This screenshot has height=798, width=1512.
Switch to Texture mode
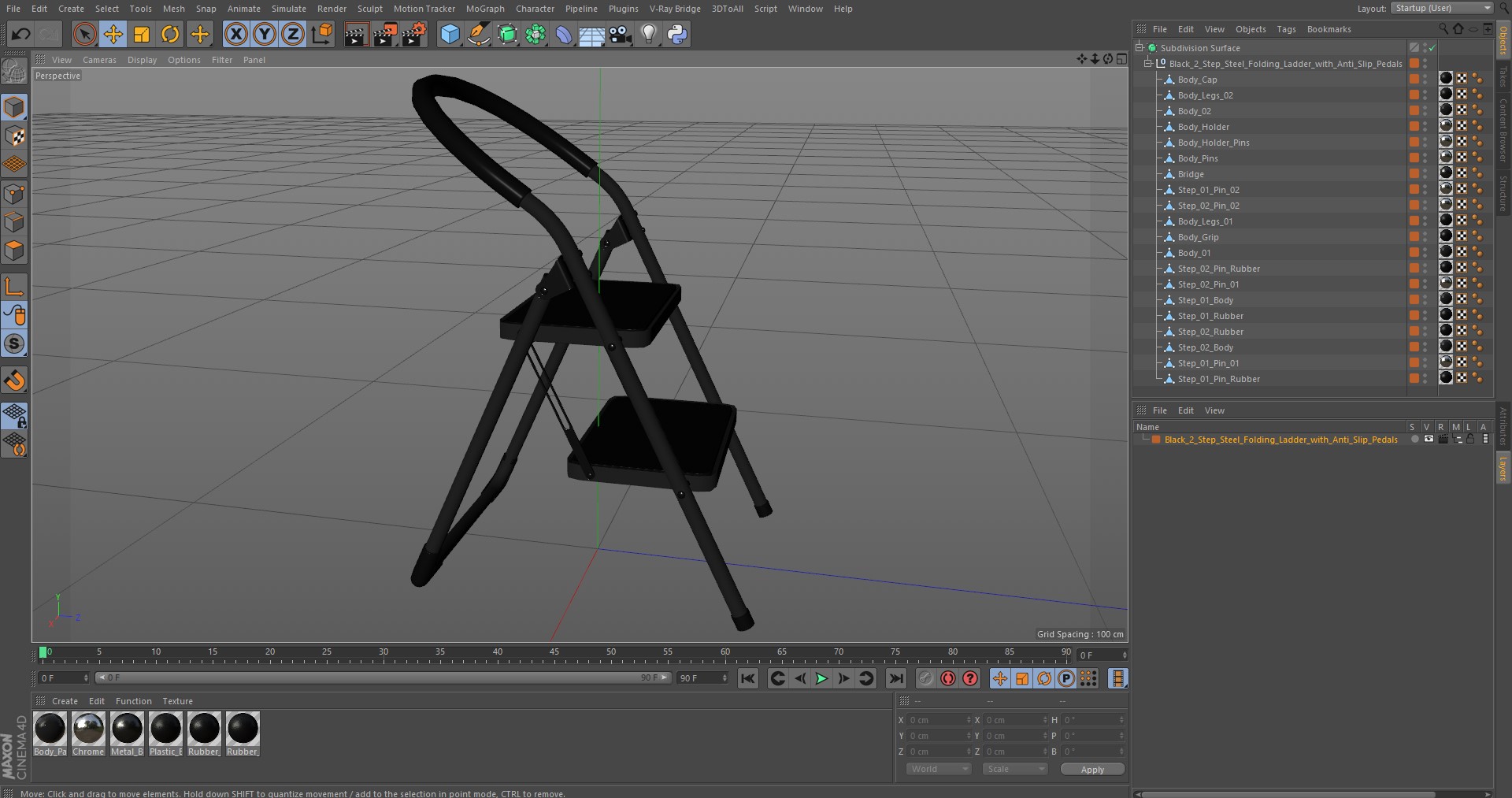coord(14,135)
